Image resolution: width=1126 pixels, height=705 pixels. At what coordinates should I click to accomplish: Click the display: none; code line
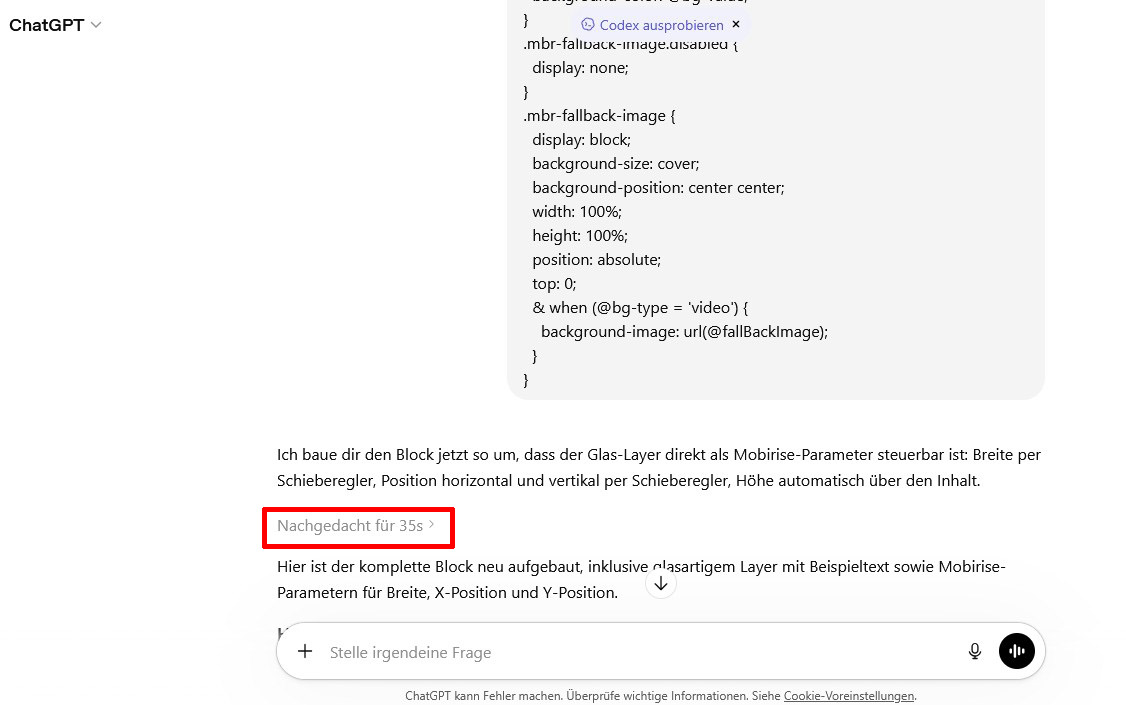pyautogui.click(x=580, y=68)
